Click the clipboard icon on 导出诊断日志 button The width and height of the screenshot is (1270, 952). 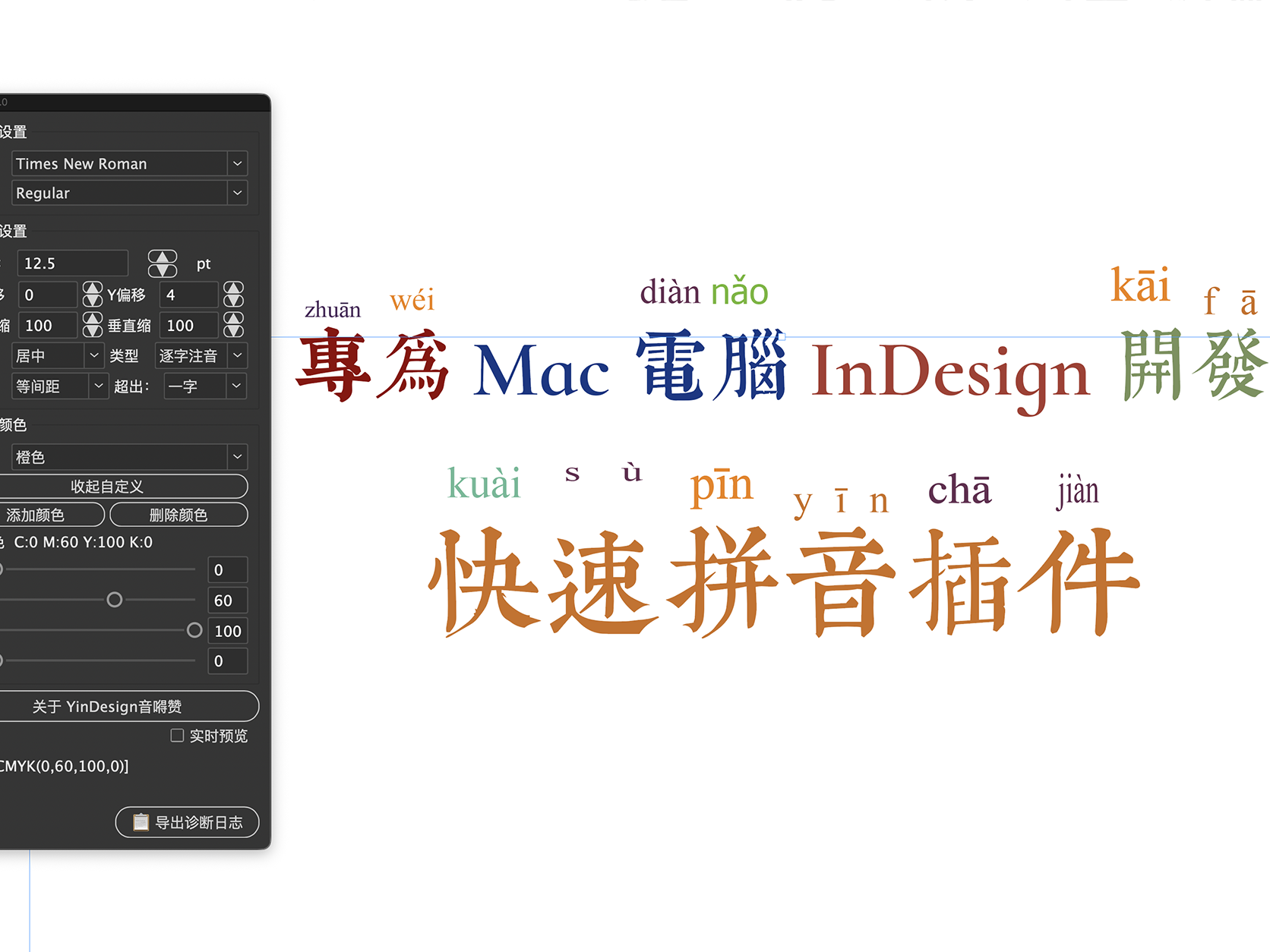tap(141, 822)
